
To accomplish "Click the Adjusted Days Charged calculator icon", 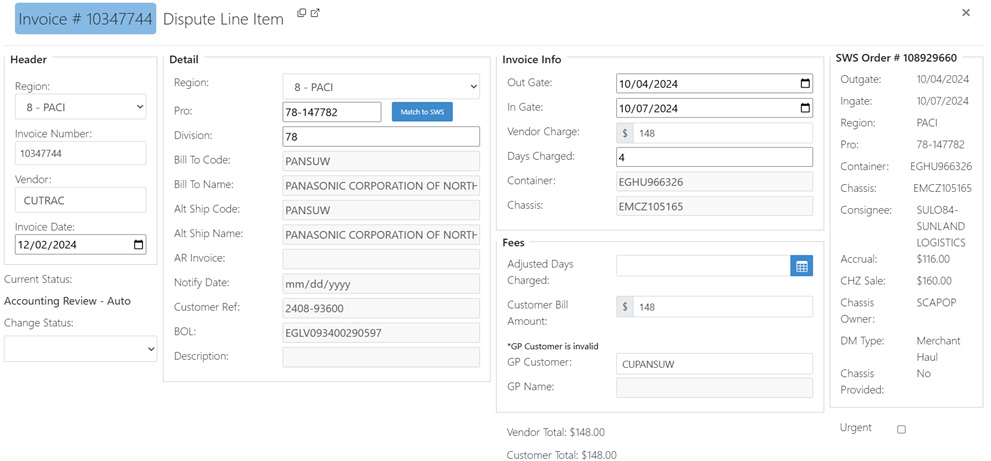I will pos(801,266).
